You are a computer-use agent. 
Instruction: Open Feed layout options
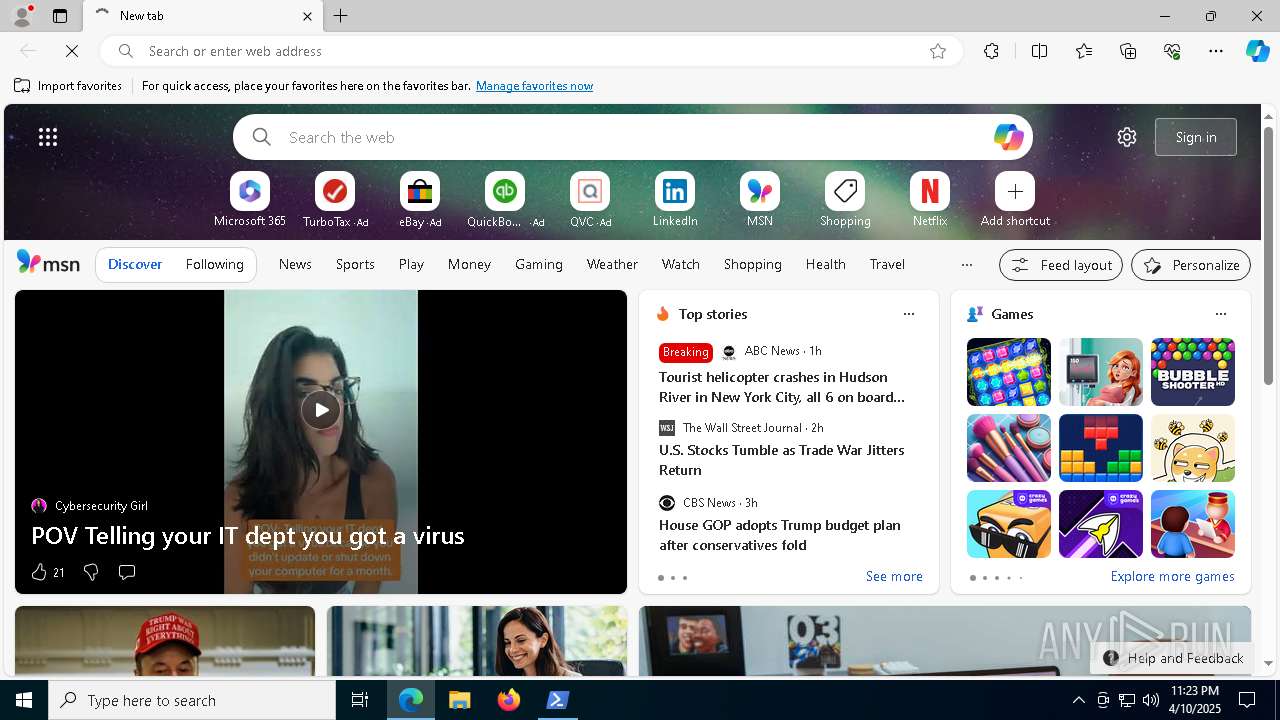pos(1061,265)
